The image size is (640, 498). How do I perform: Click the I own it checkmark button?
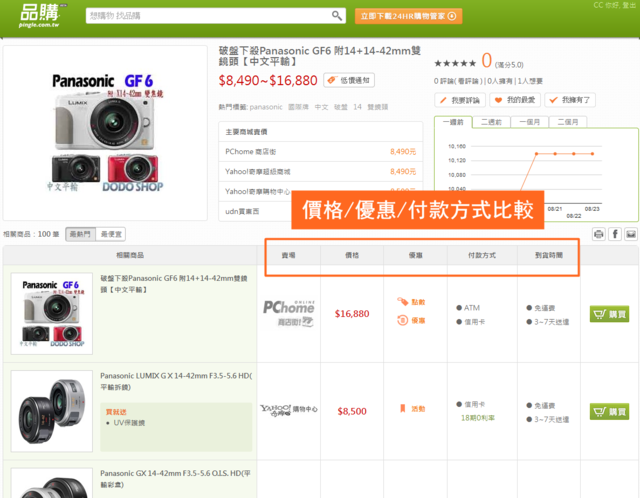[x=570, y=100]
